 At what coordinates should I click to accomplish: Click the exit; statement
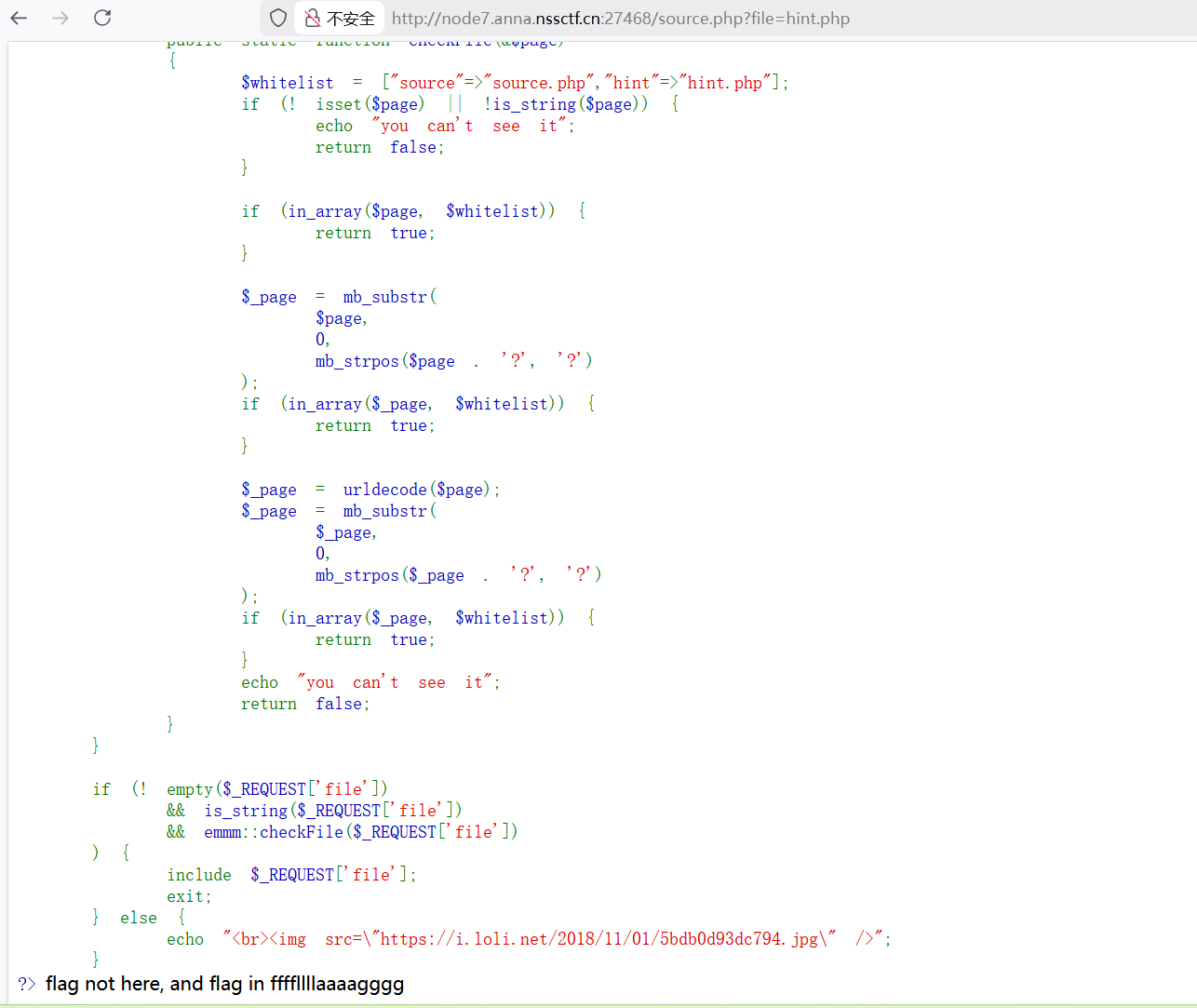189,896
